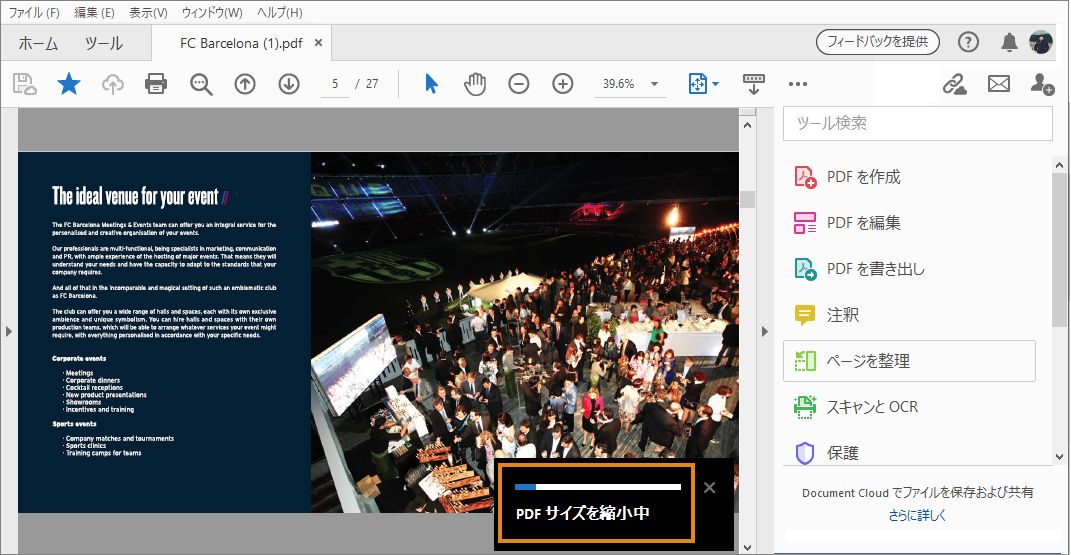The height and width of the screenshot is (555, 1071).
Task: Expand the left navigation pane
Action: coord(8,332)
